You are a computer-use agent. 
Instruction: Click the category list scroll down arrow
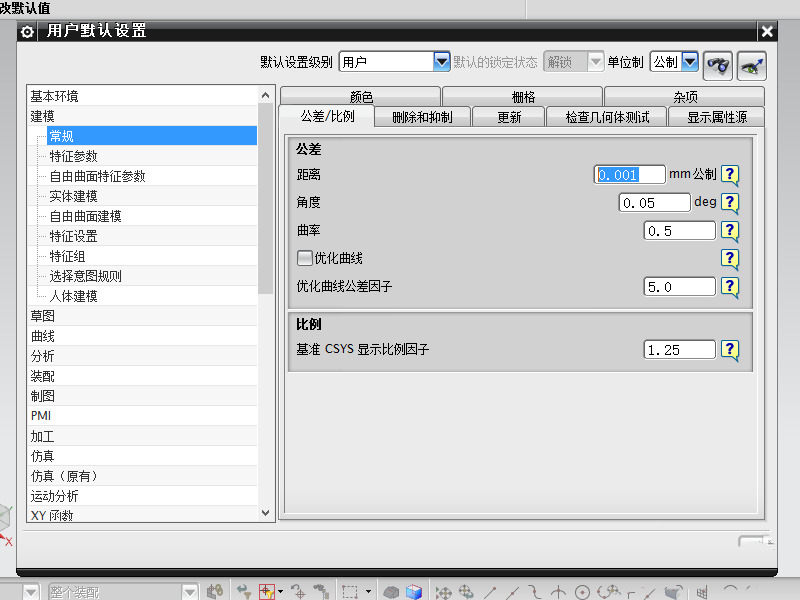pyautogui.click(x=265, y=512)
